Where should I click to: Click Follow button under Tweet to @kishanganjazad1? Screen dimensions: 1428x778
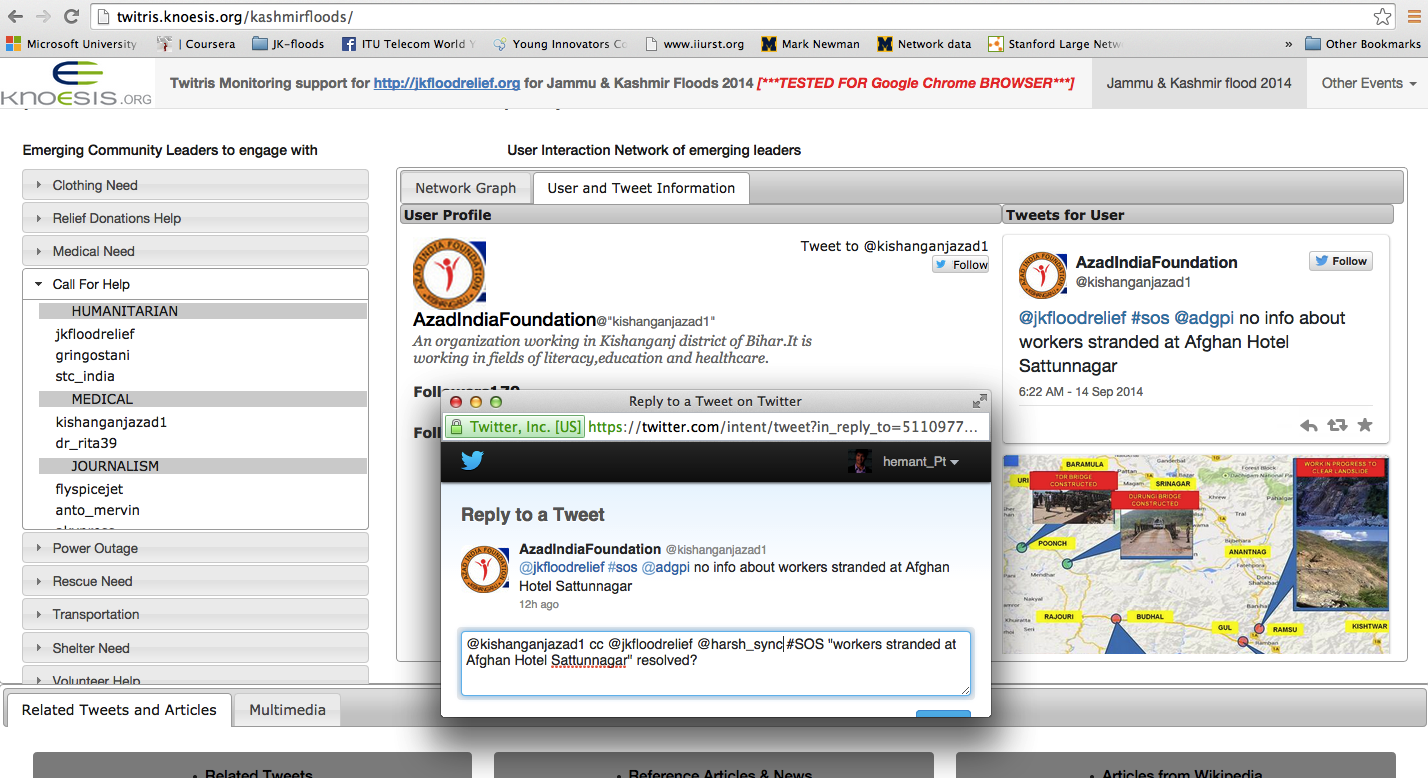(x=961, y=264)
